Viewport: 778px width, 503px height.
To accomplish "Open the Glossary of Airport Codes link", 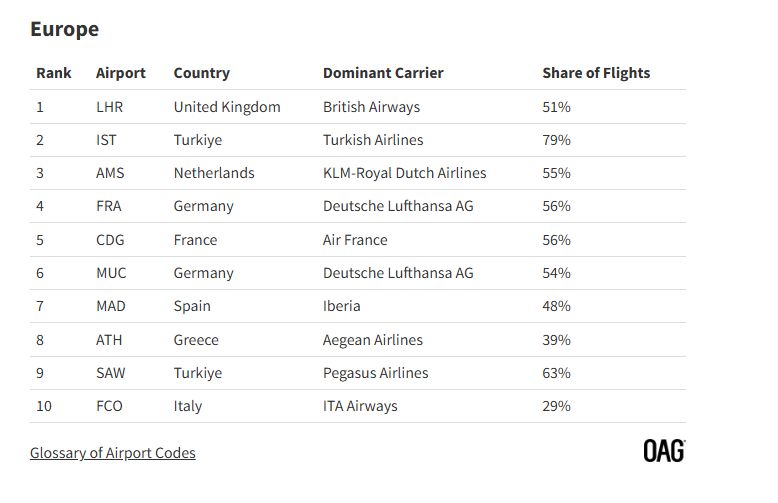I will 113,453.
